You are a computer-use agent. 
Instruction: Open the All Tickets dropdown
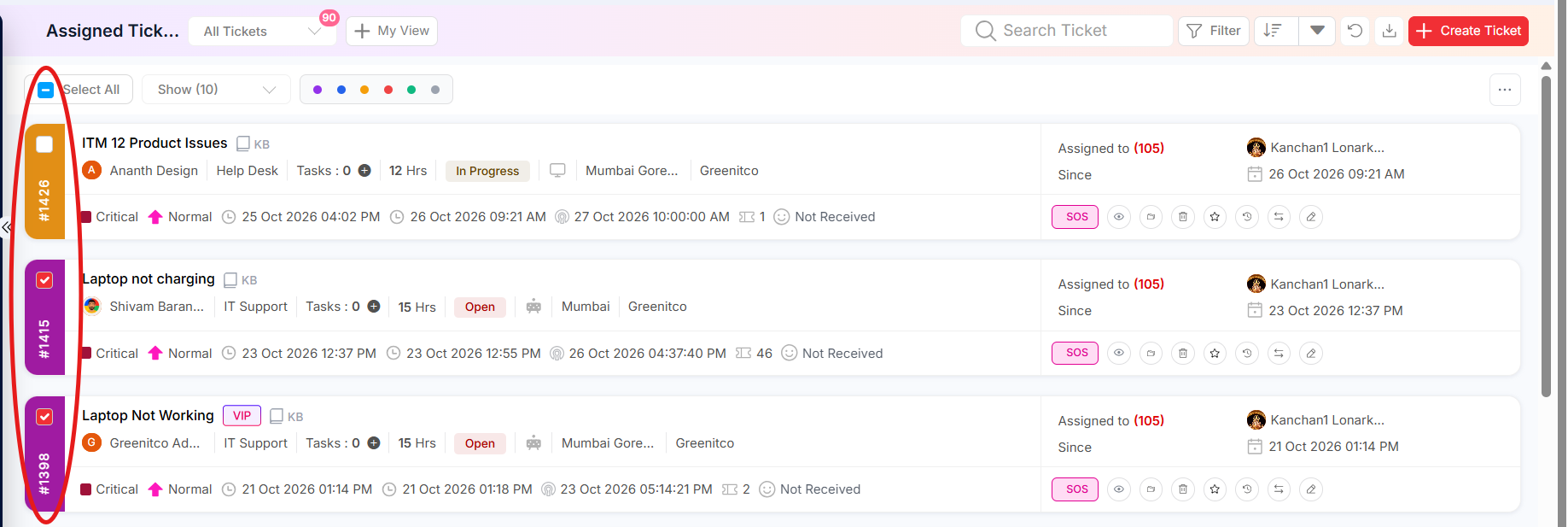click(x=262, y=32)
